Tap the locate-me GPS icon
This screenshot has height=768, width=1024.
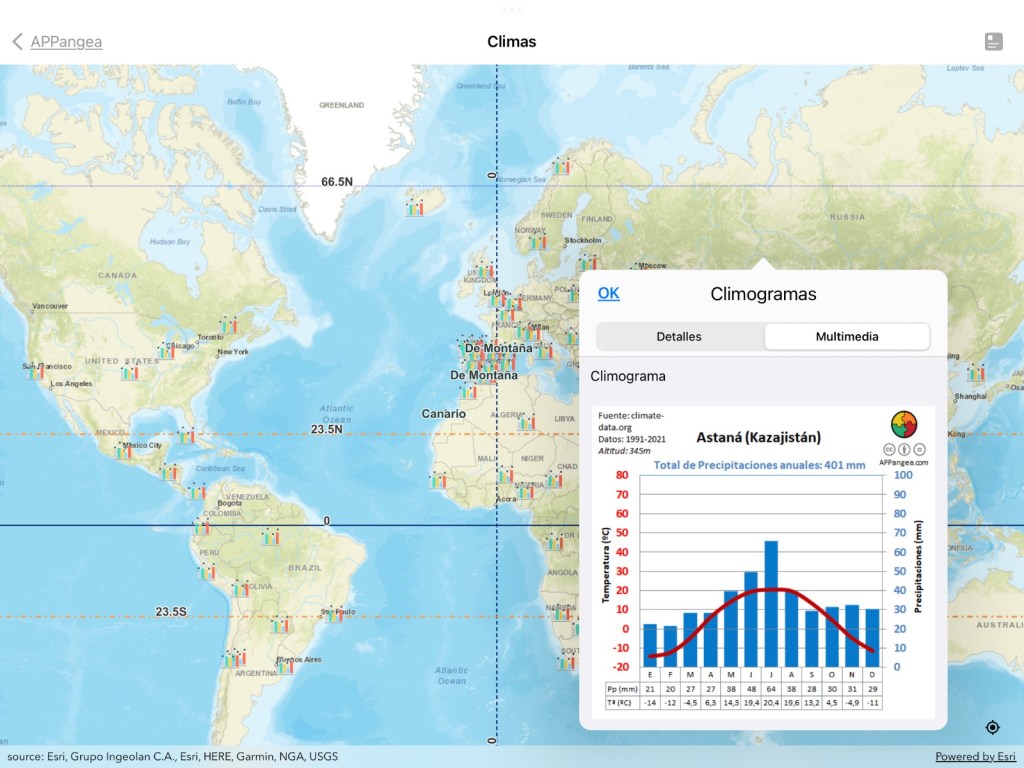tap(992, 727)
